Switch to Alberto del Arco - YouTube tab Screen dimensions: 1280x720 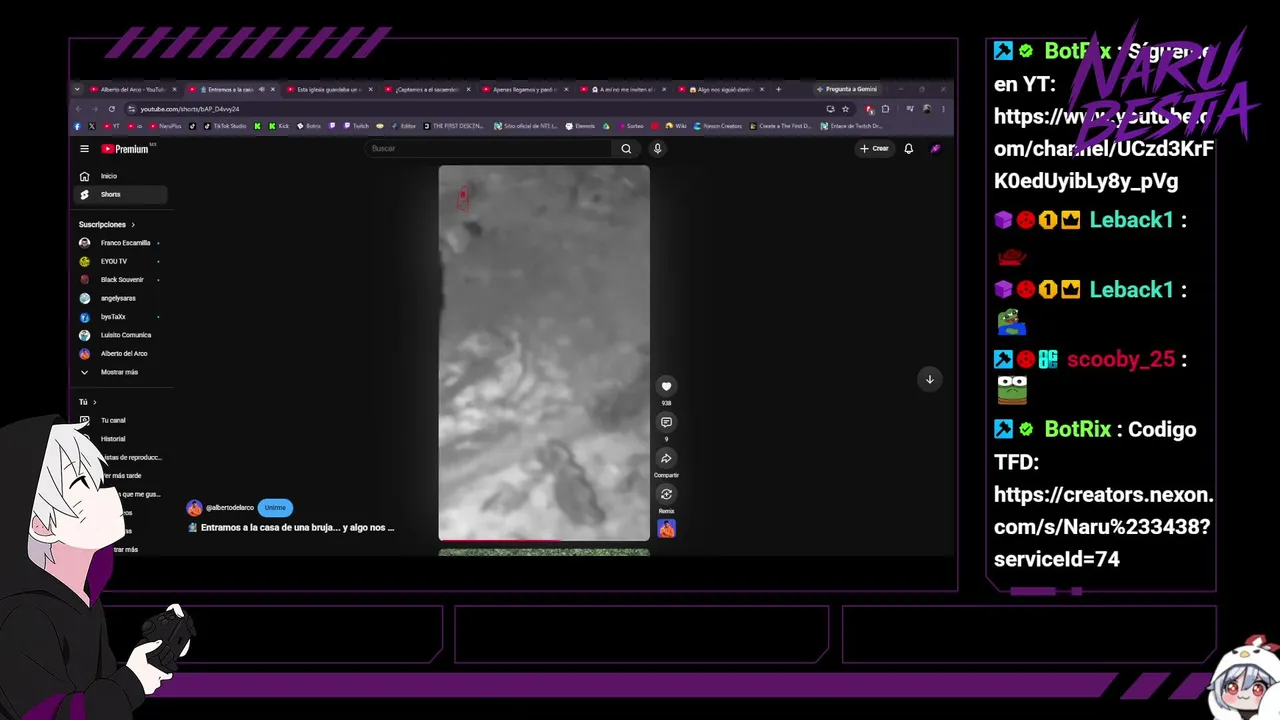click(x=133, y=89)
